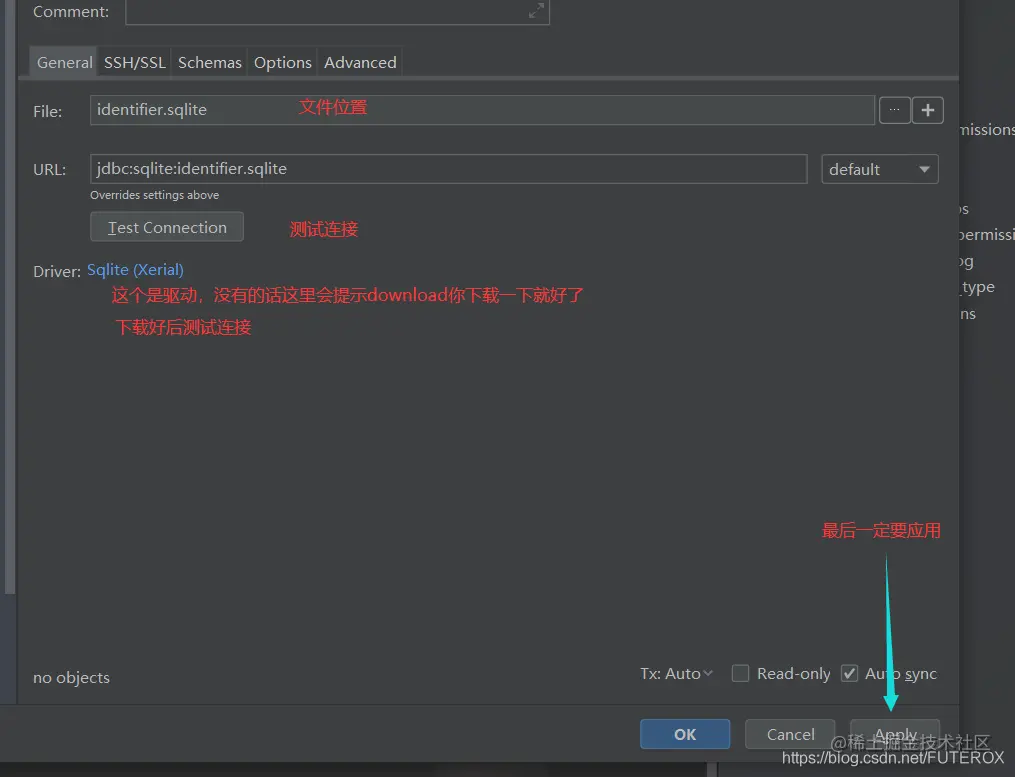Click the plus button beside File field
Viewport: 1015px width, 777px height.
[x=928, y=110]
